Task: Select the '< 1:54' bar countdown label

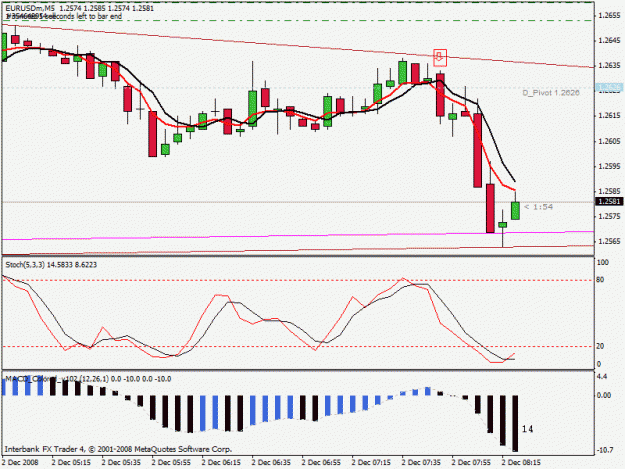Action: 539,207
